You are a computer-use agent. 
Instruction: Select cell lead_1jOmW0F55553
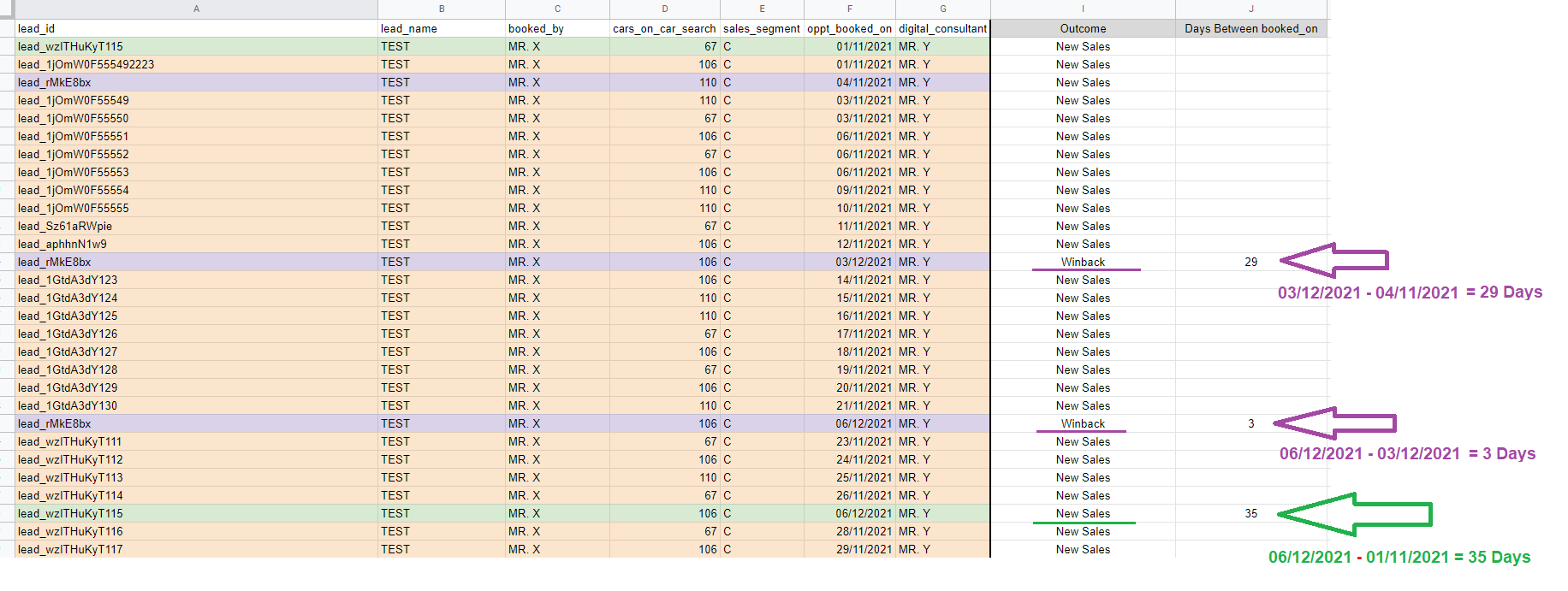[196, 172]
